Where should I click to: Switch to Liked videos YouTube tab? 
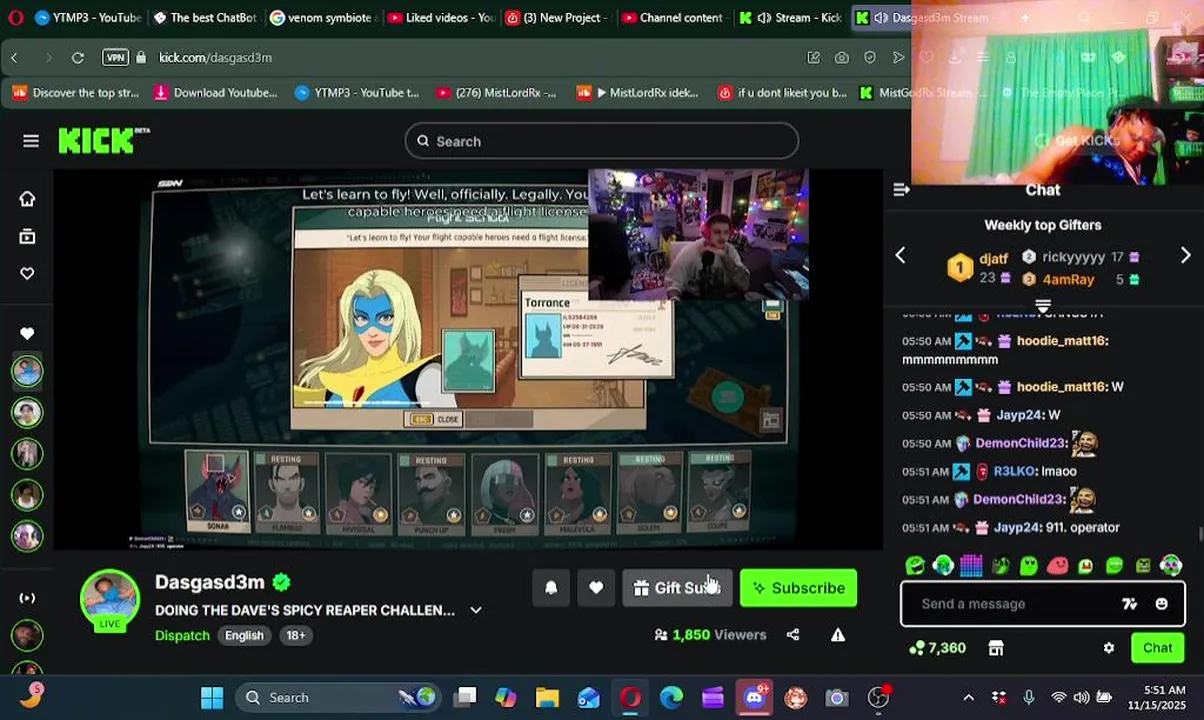coord(439,17)
